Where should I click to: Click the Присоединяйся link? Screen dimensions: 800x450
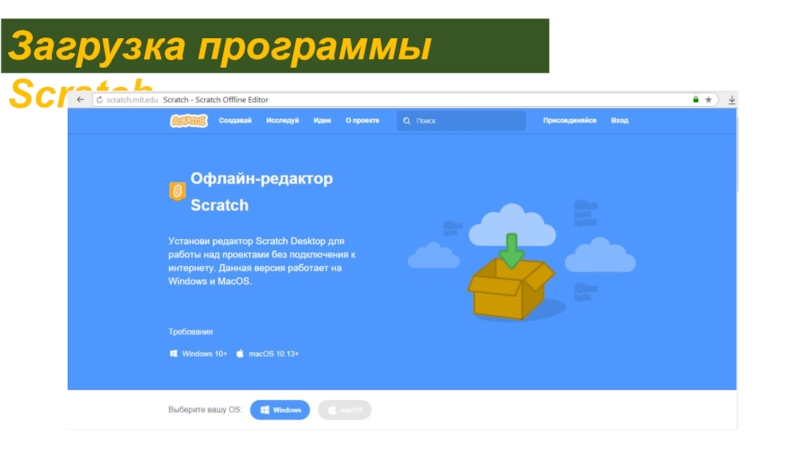coord(569,120)
